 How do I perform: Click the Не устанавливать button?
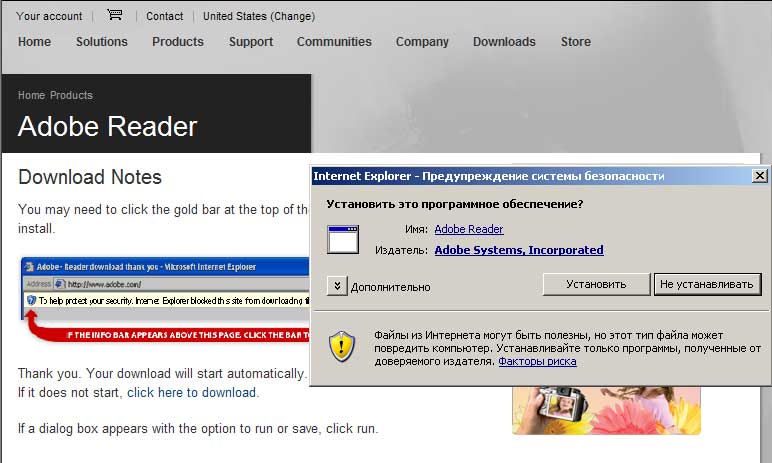coord(708,284)
